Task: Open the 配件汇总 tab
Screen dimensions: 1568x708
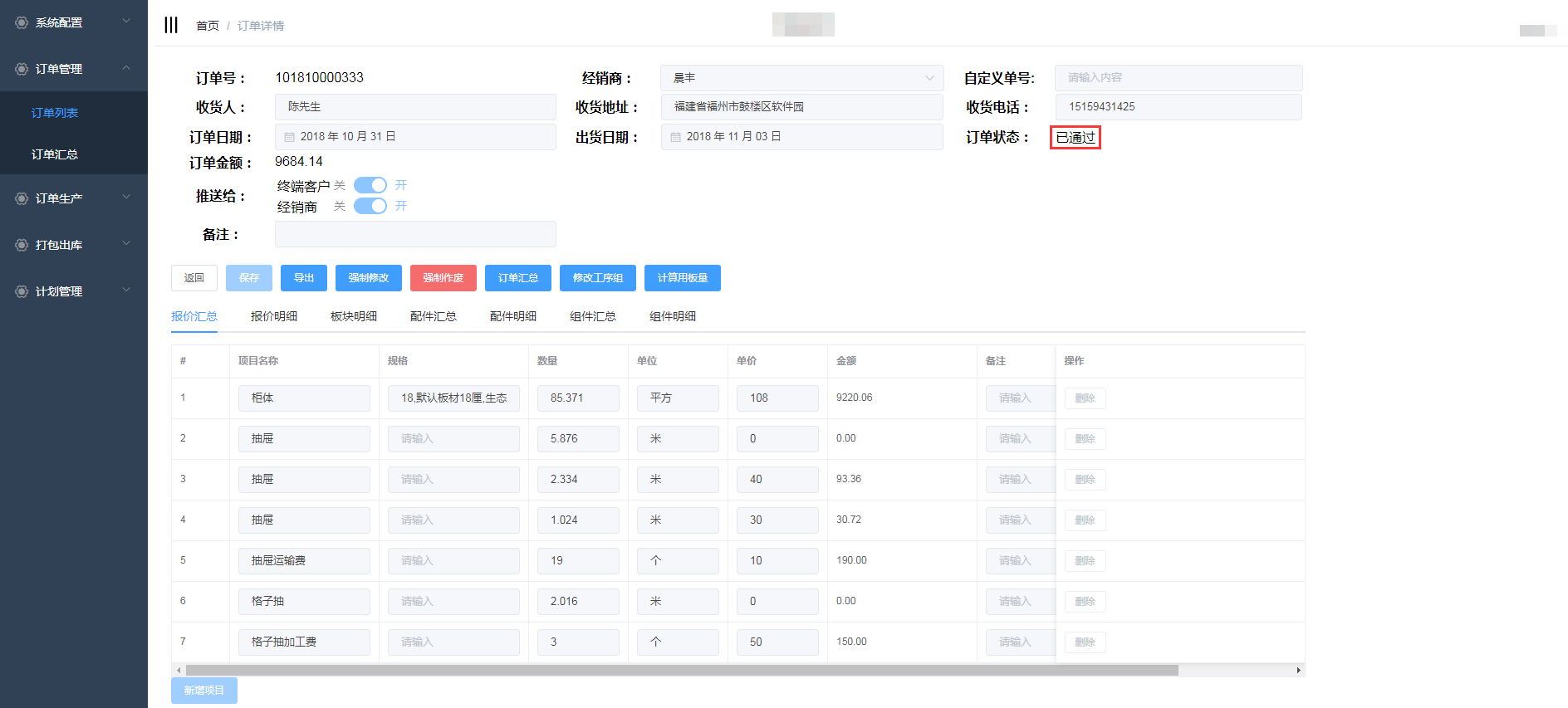Action: point(434,316)
